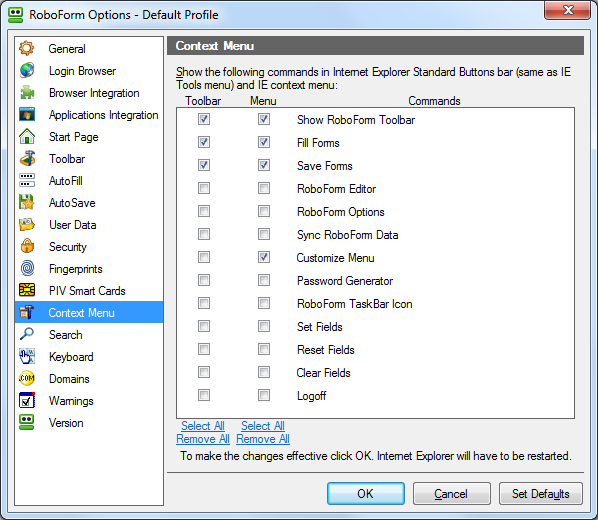Viewport: 598px width, 520px height.
Task: Click the Context Menu hammer icon
Action: point(27,312)
